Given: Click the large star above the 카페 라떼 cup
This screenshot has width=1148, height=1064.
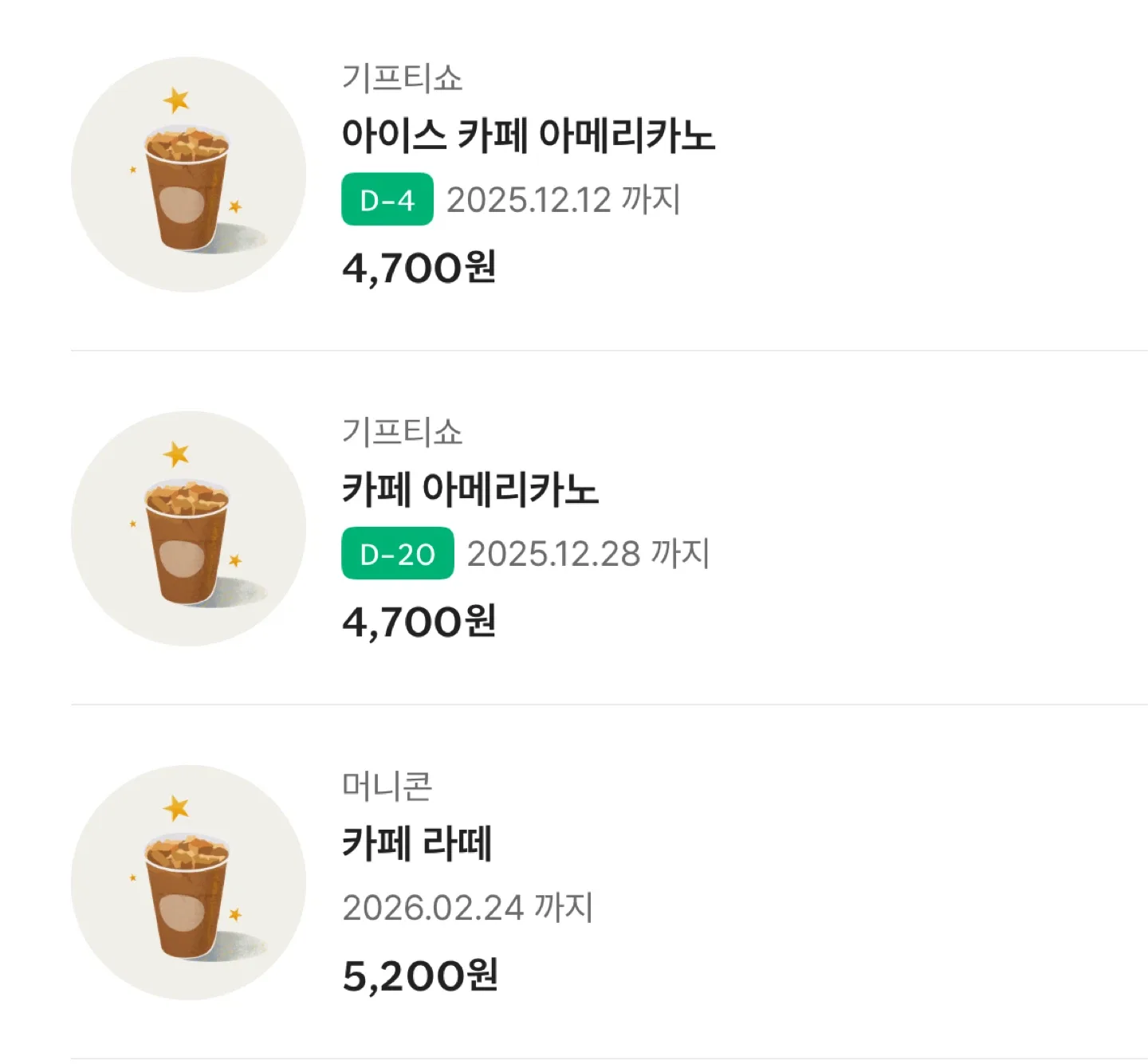Looking at the screenshot, I should tap(176, 808).
